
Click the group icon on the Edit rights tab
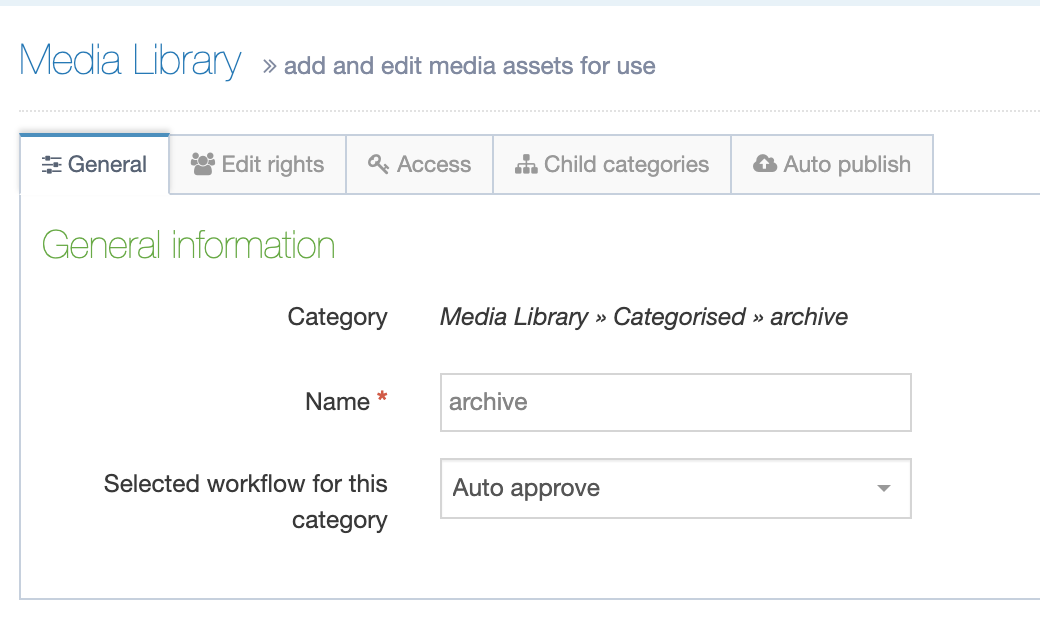coord(201,164)
